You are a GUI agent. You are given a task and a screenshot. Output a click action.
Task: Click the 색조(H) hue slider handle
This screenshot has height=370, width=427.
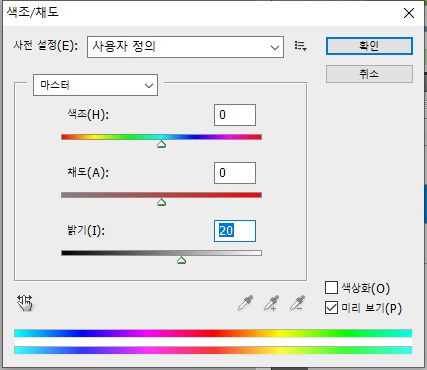tap(162, 144)
